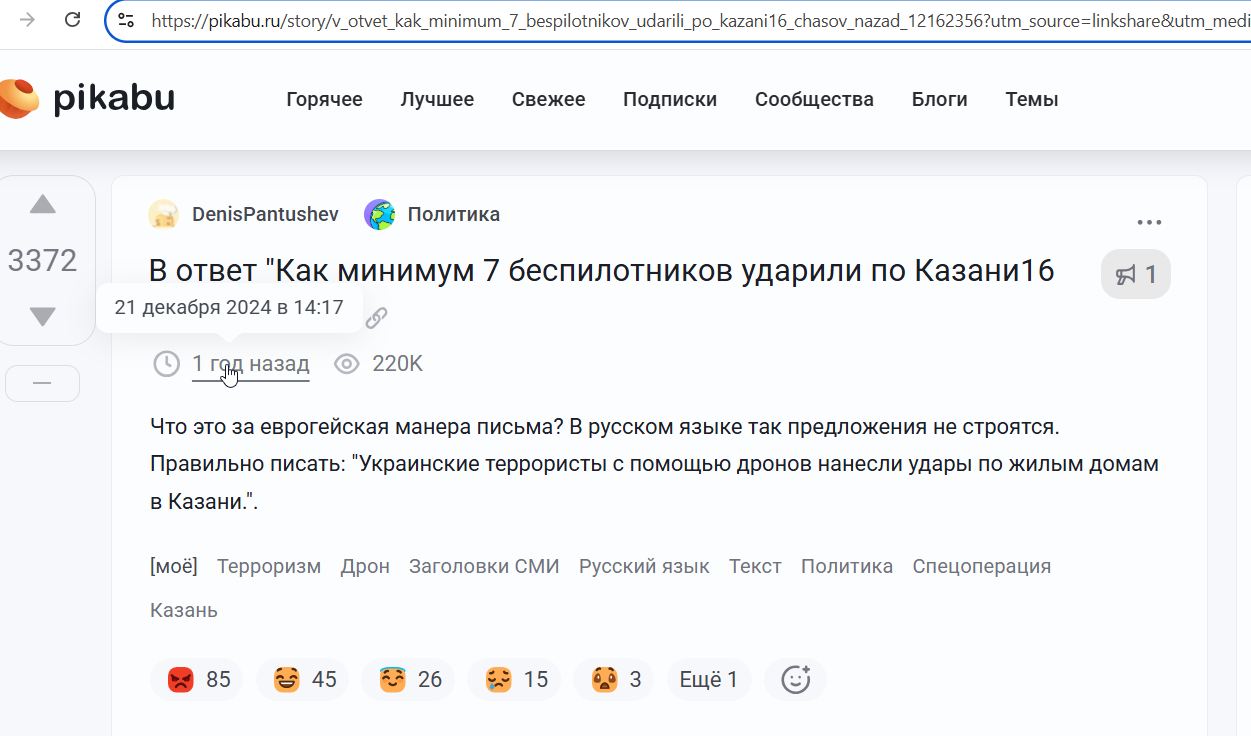Open DenisPantushev's profile link
This screenshot has height=736, width=1251.
pos(265,213)
